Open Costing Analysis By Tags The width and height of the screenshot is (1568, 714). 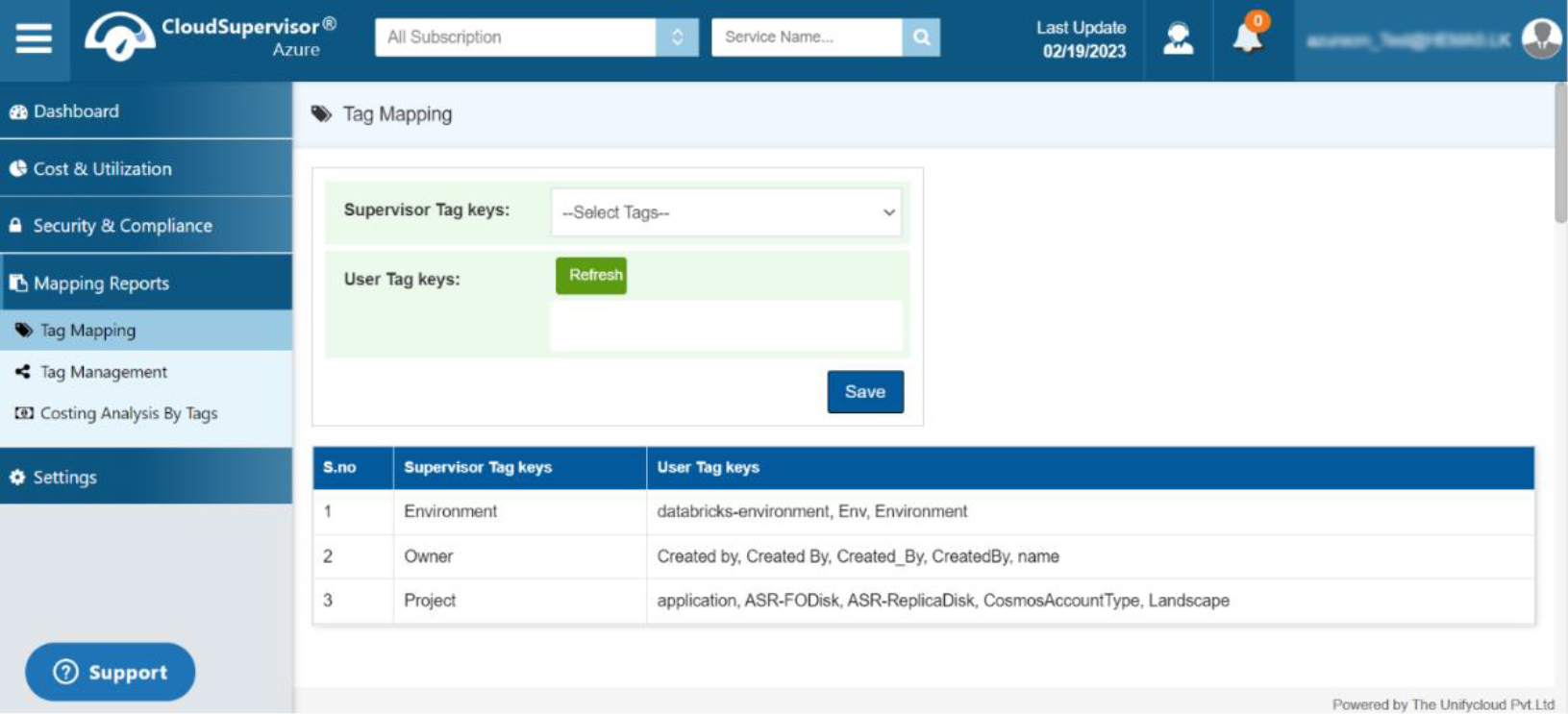(x=128, y=413)
